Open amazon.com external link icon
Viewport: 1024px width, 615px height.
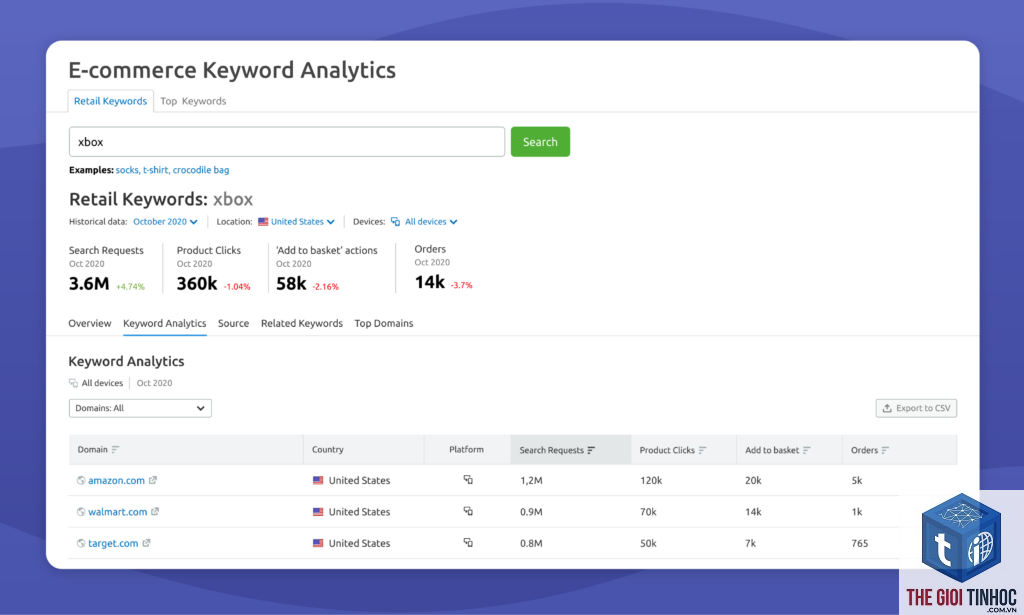coord(153,480)
